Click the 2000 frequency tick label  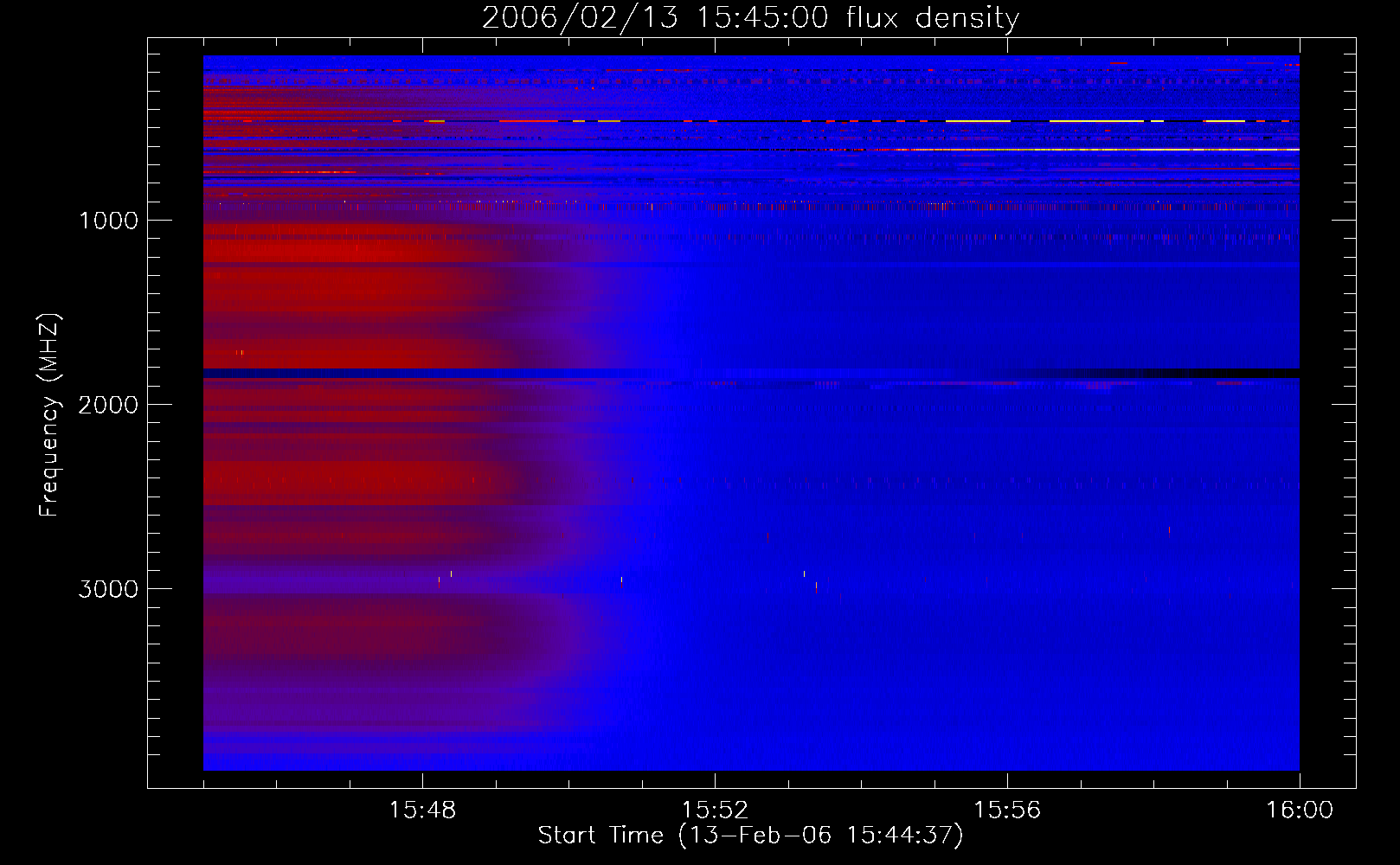click(108, 405)
